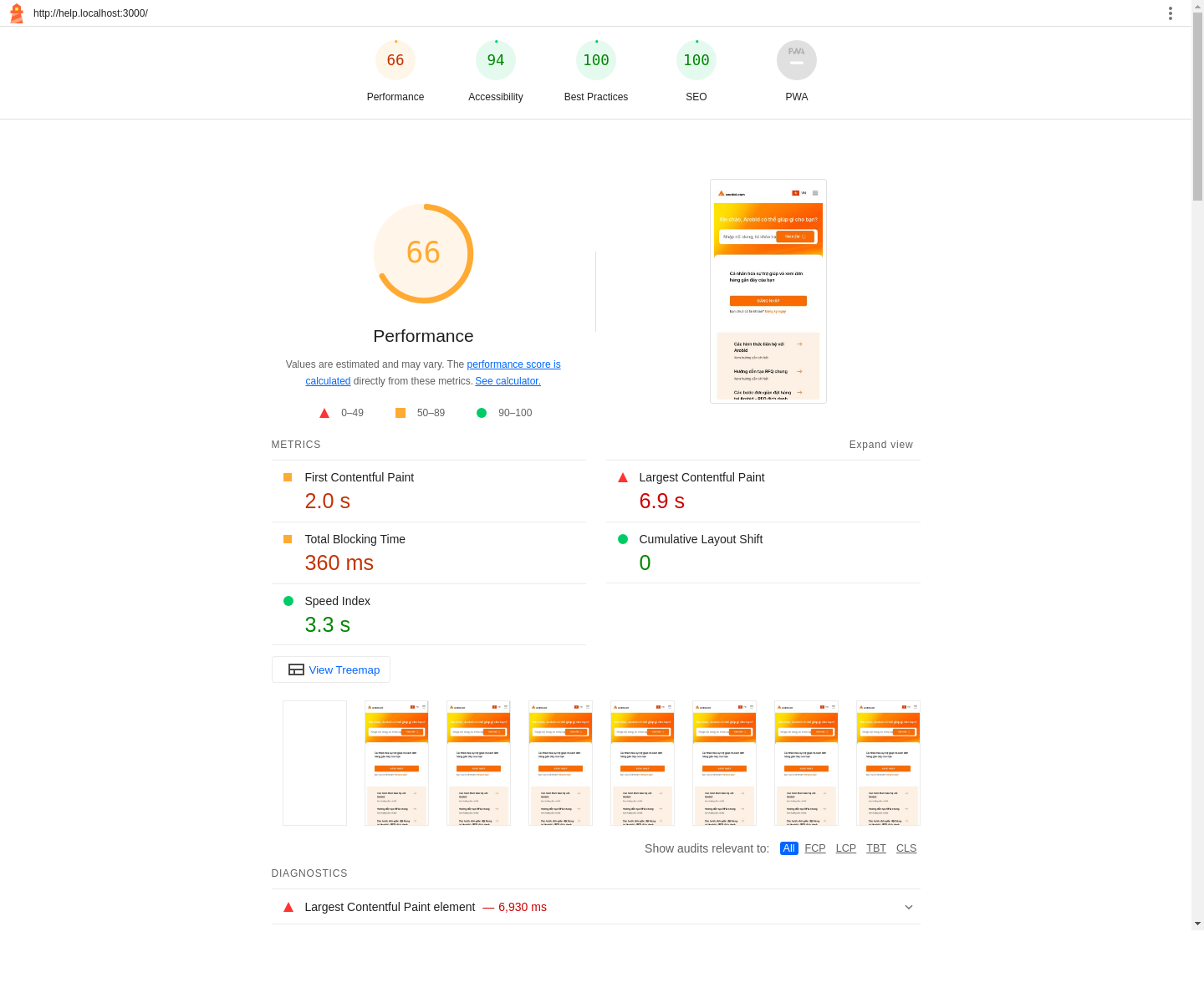Click the First Contentful Paint 2.0 s value
Image resolution: width=1204 pixels, height=1003 pixels.
click(328, 501)
